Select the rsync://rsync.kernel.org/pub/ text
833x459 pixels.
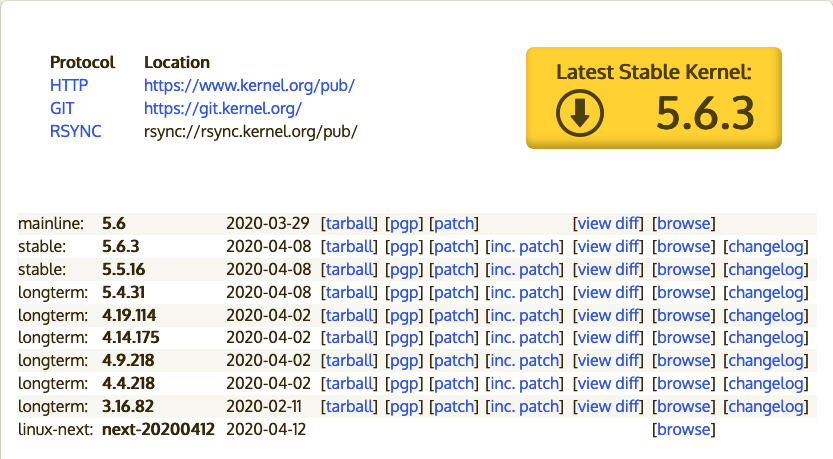click(251, 131)
